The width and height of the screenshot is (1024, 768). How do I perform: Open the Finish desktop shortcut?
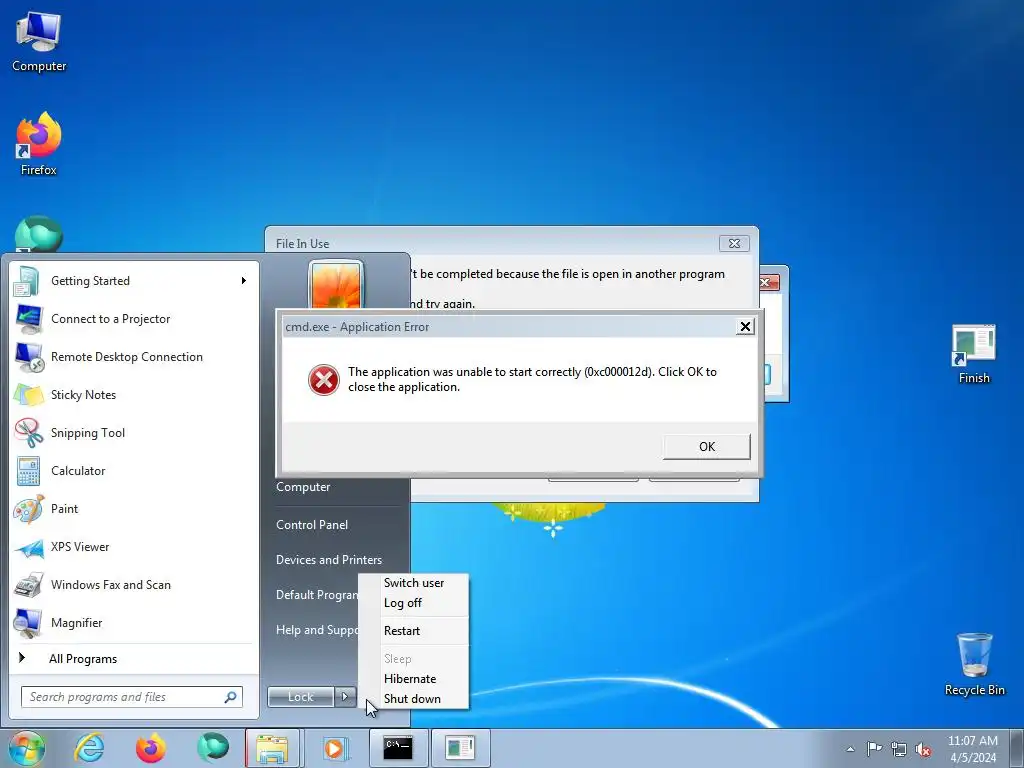[x=974, y=354]
